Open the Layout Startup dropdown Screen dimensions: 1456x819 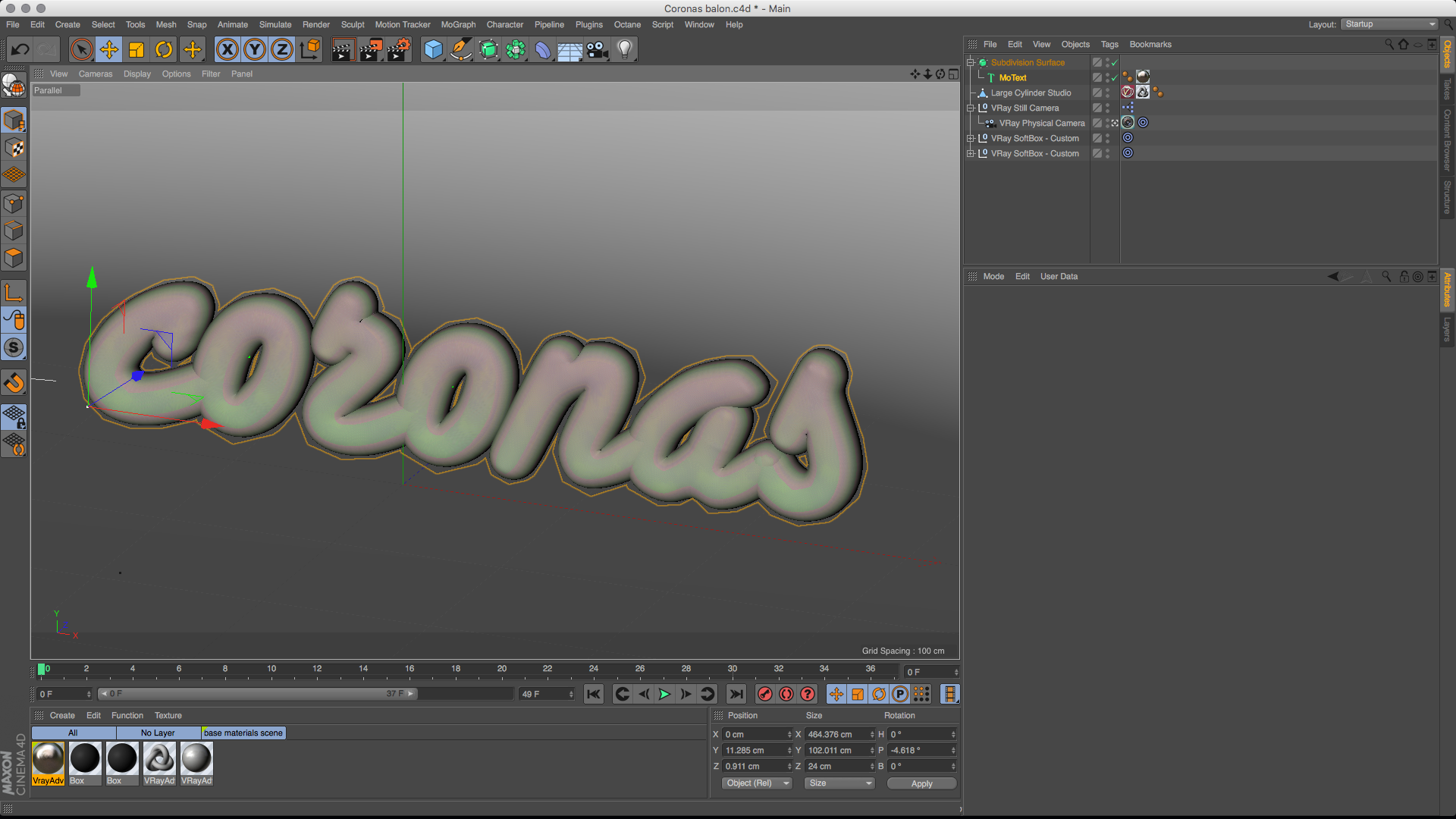coord(1390,24)
